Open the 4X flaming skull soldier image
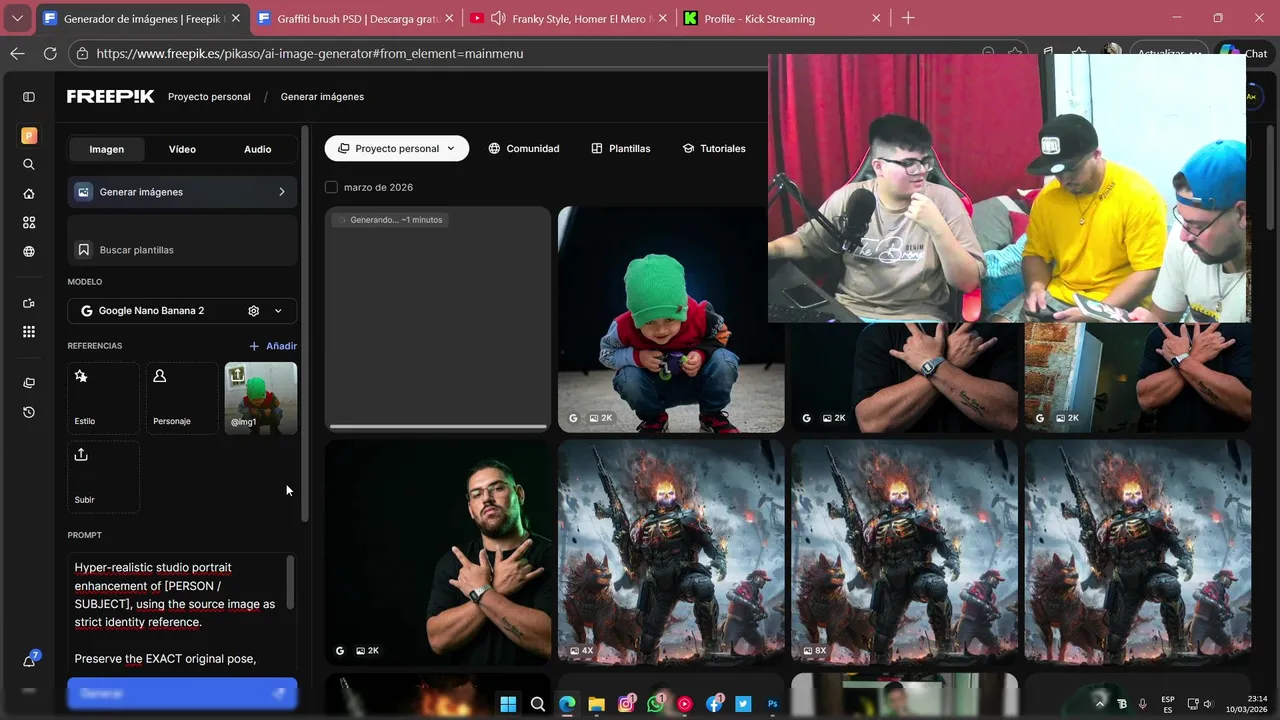Screen dimensions: 1280x720 click(x=671, y=553)
